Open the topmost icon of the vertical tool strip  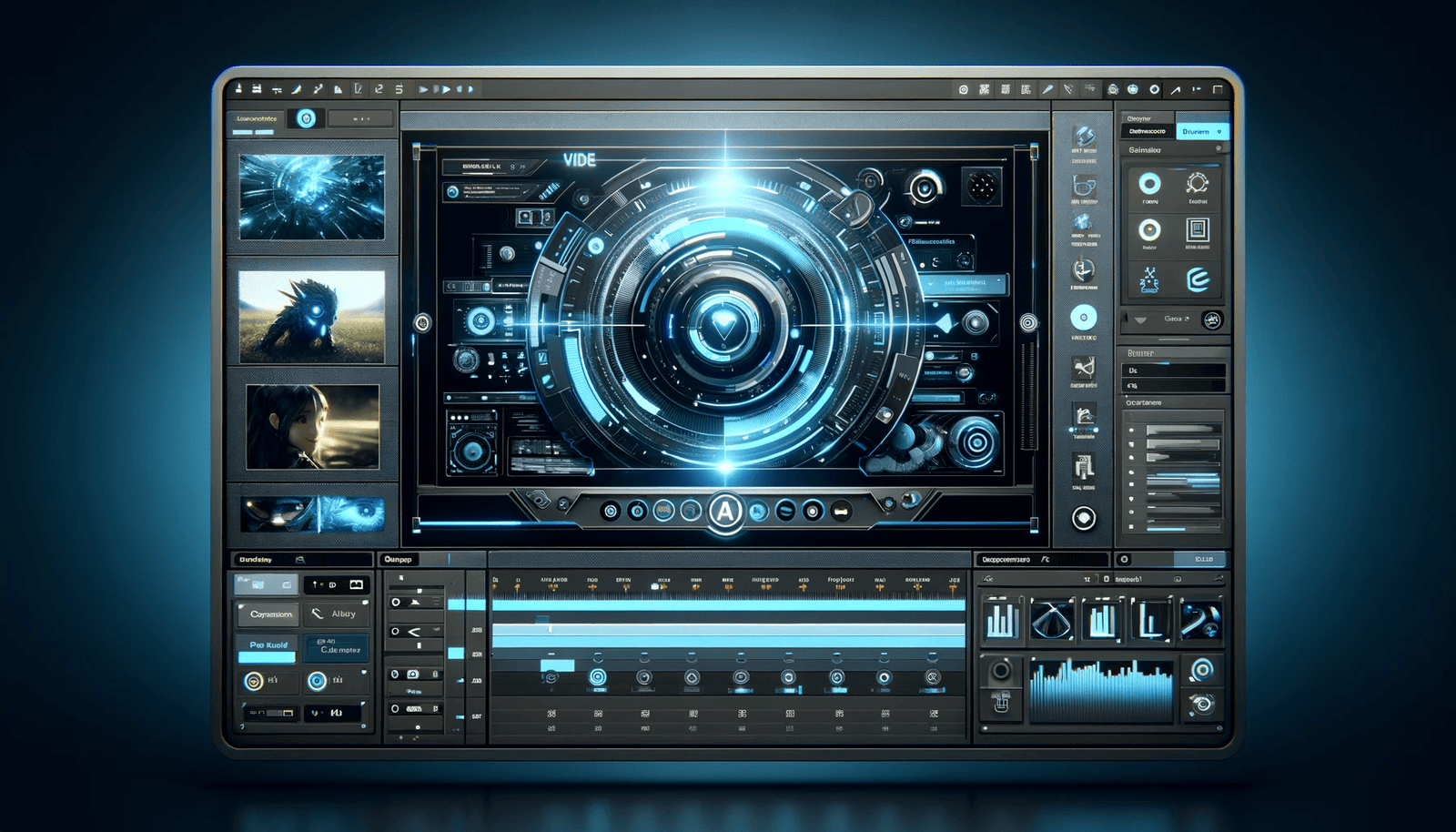click(x=1083, y=137)
